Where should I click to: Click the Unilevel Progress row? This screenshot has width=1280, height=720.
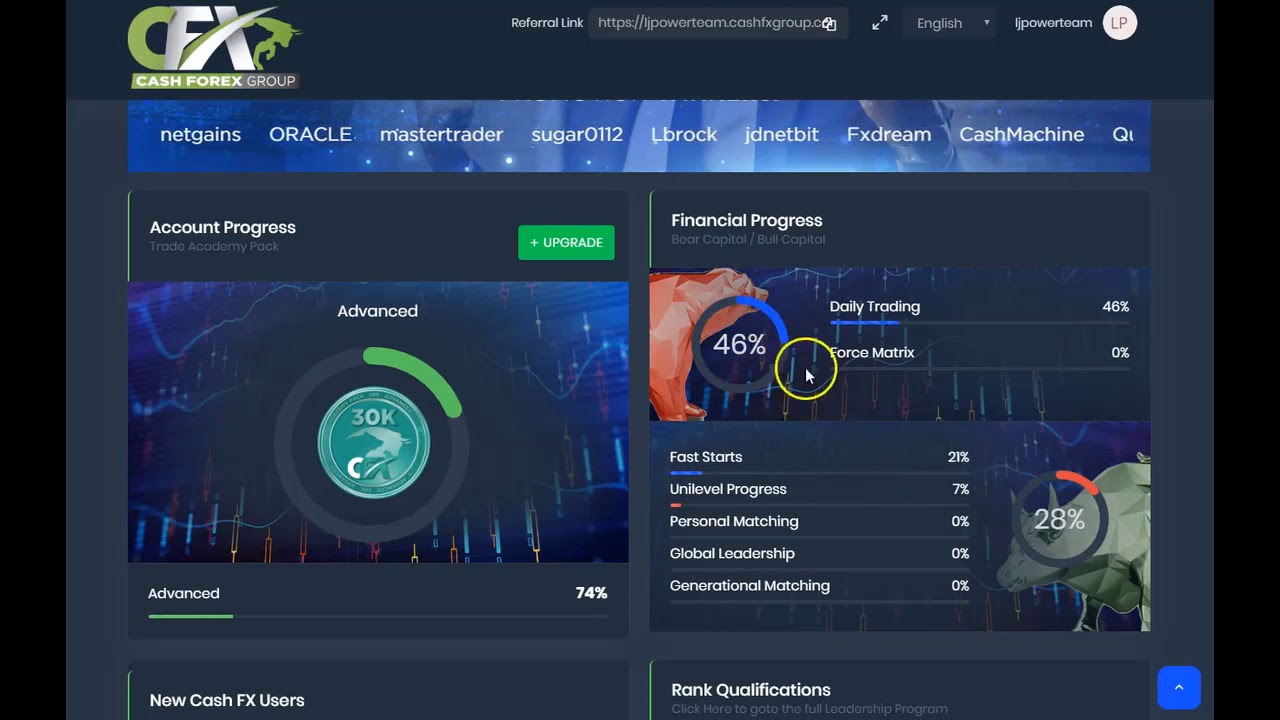[819, 492]
